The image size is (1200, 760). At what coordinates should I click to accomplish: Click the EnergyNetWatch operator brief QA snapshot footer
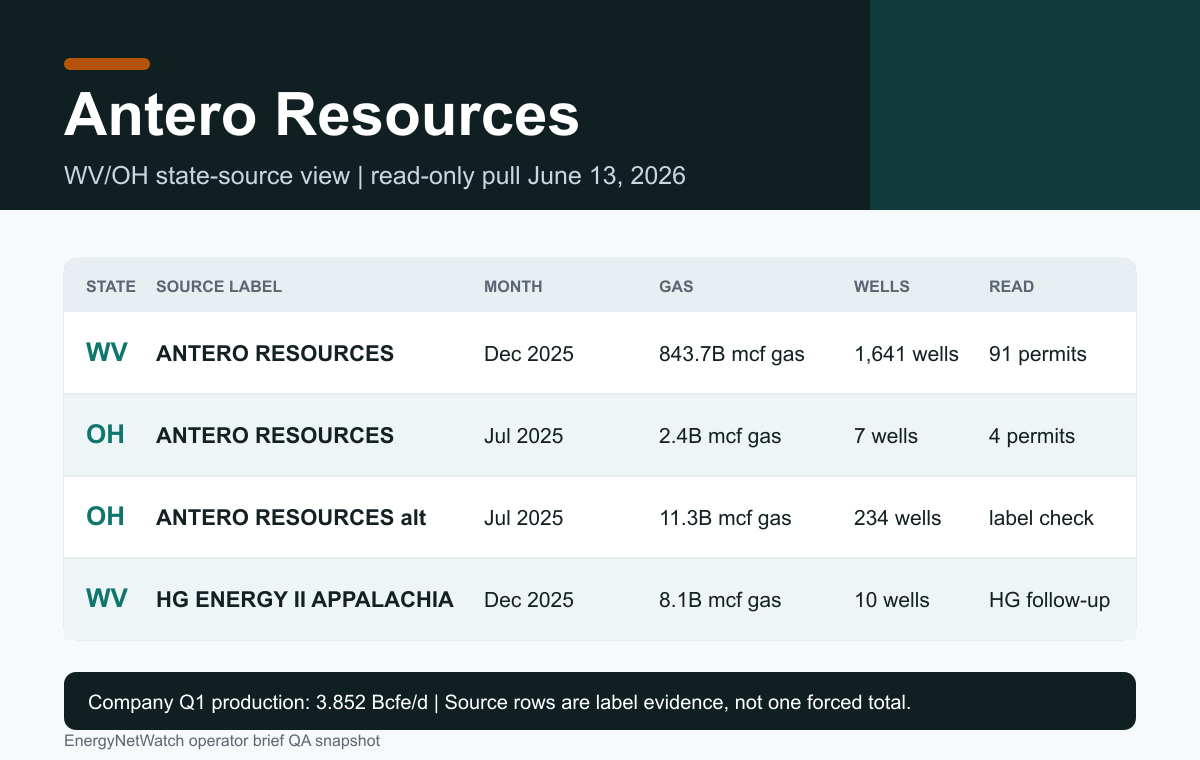click(222, 741)
